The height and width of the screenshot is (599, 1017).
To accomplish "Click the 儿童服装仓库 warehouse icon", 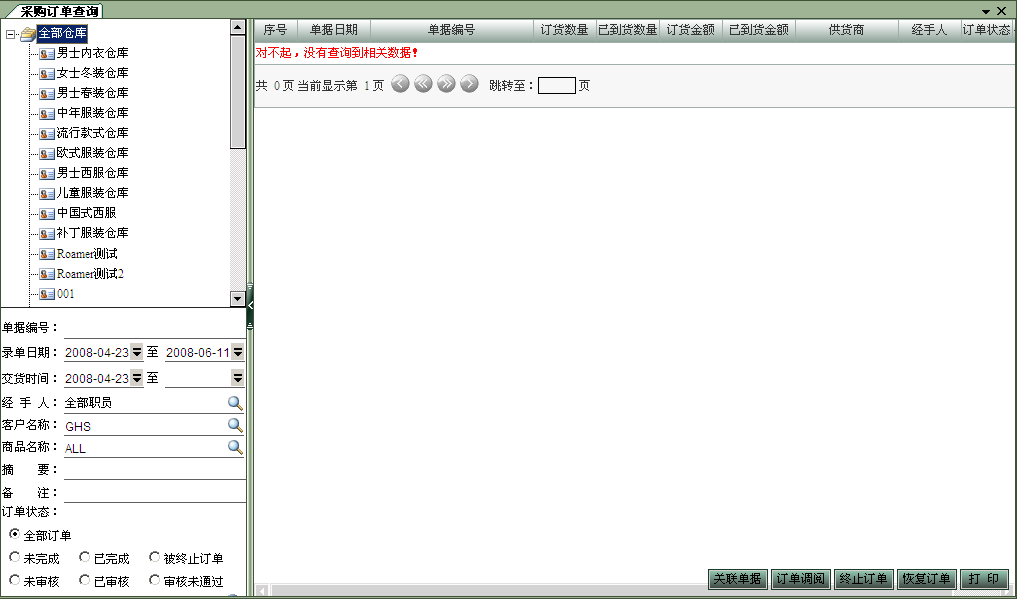I will pos(47,194).
